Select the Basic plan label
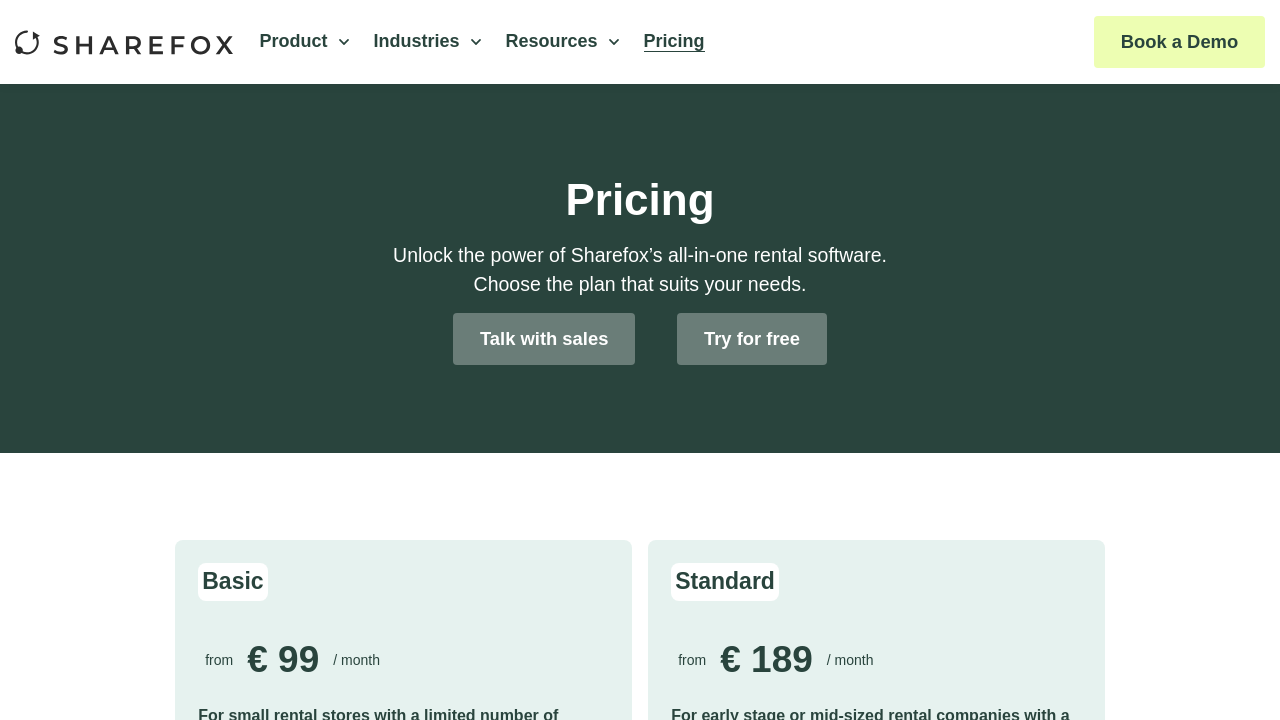 233,581
